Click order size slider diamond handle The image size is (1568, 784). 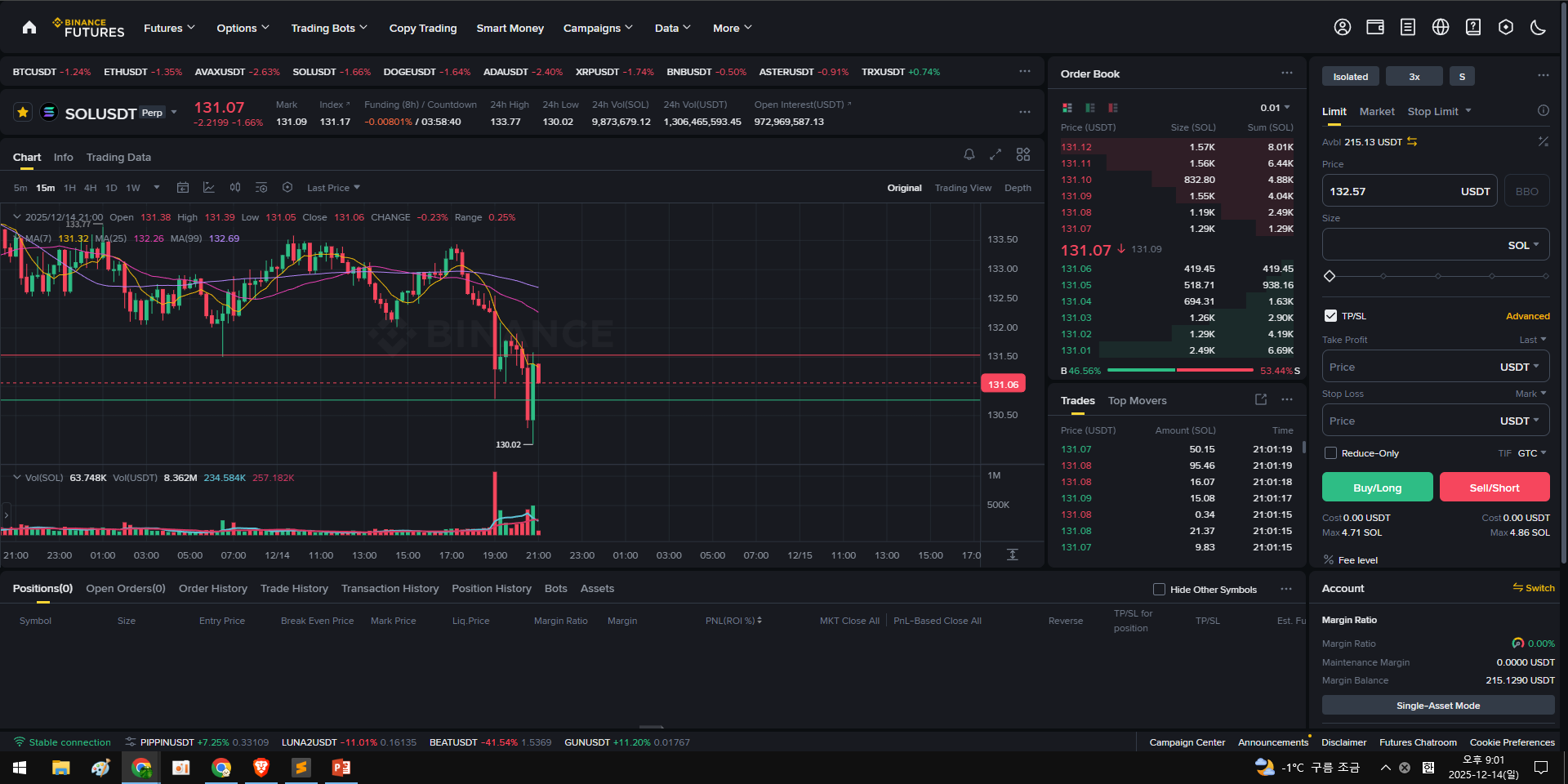[1330, 276]
